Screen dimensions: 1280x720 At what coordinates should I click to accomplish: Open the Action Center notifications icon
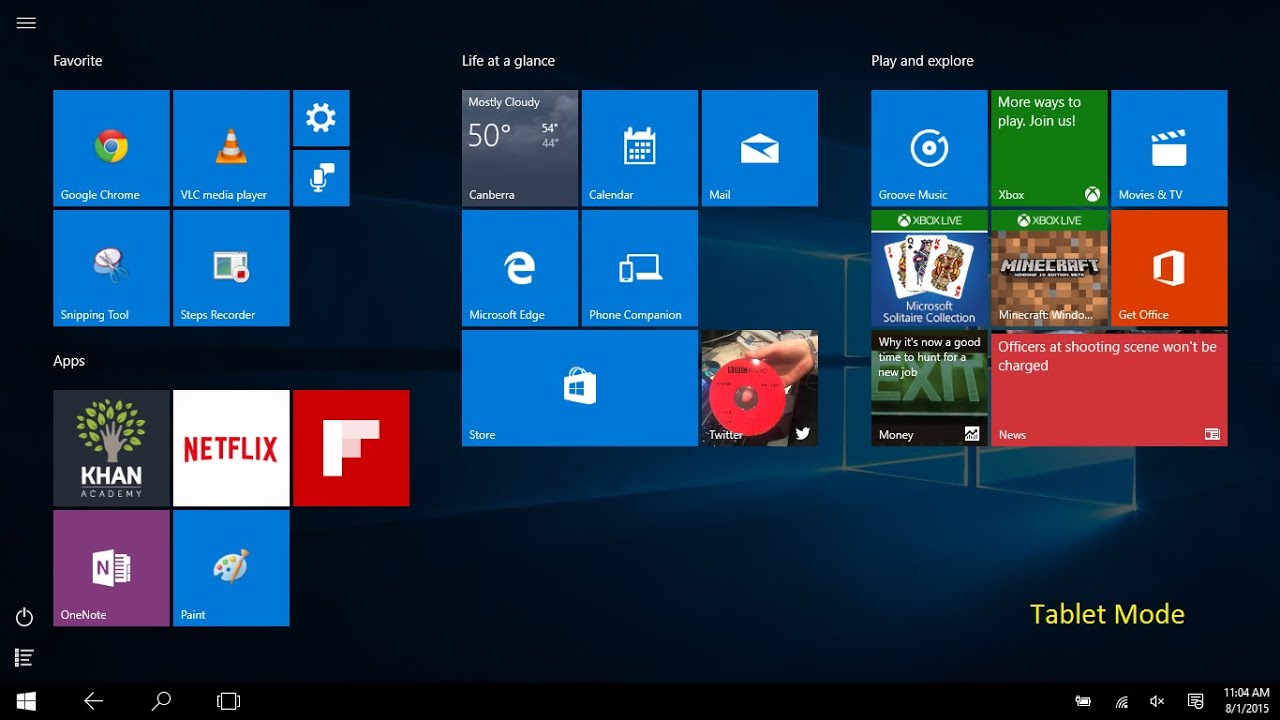[x=1195, y=702]
